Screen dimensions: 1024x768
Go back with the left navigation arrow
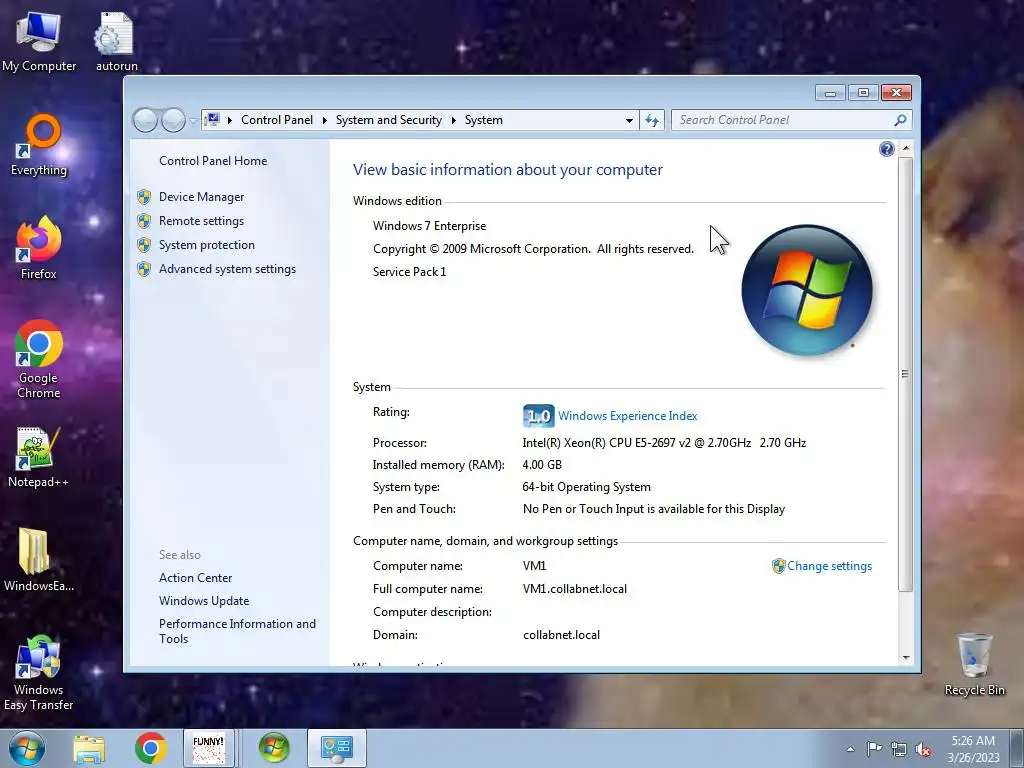click(x=145, y=120)
